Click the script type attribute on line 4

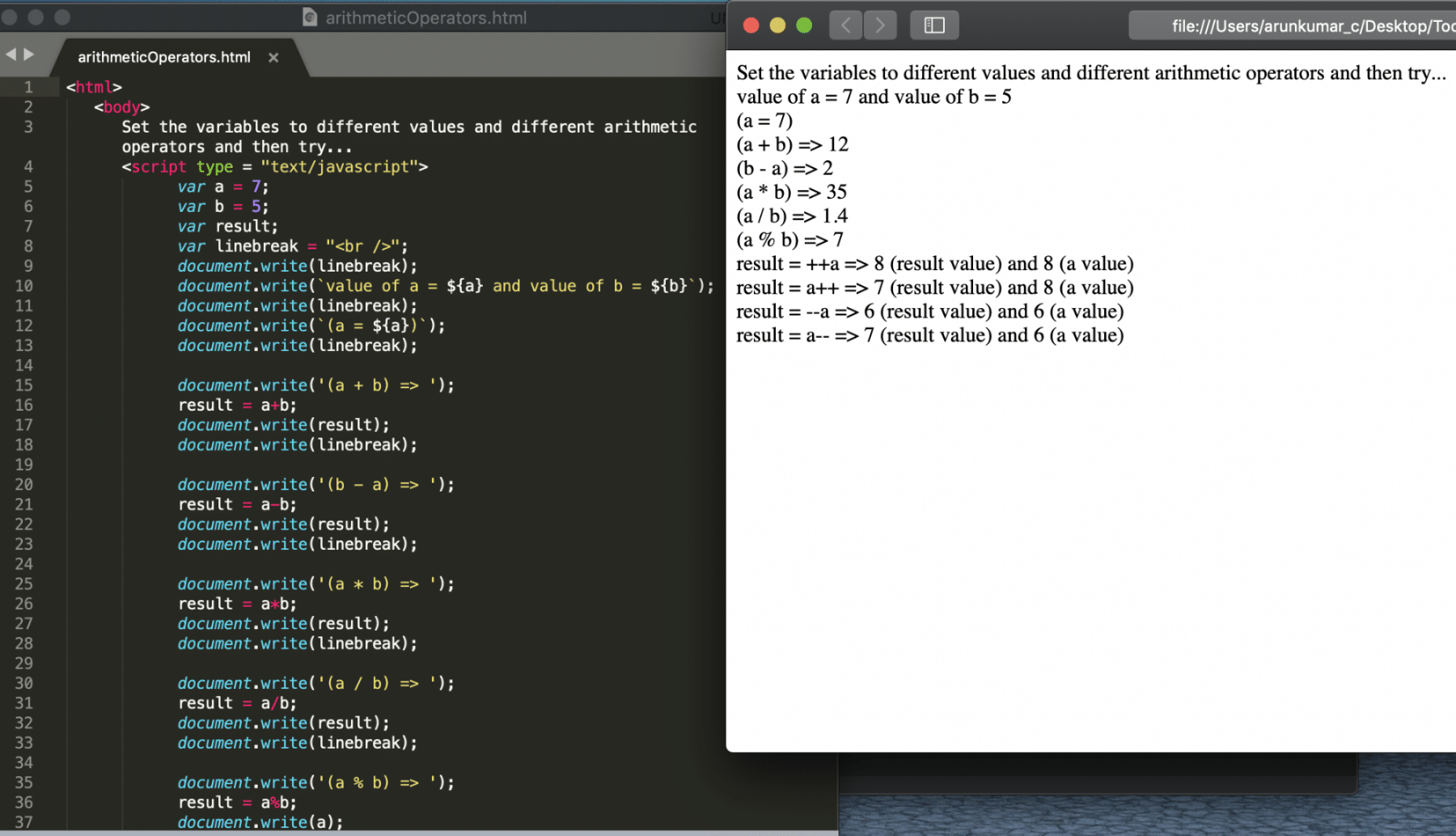click(x=214, y=167)
